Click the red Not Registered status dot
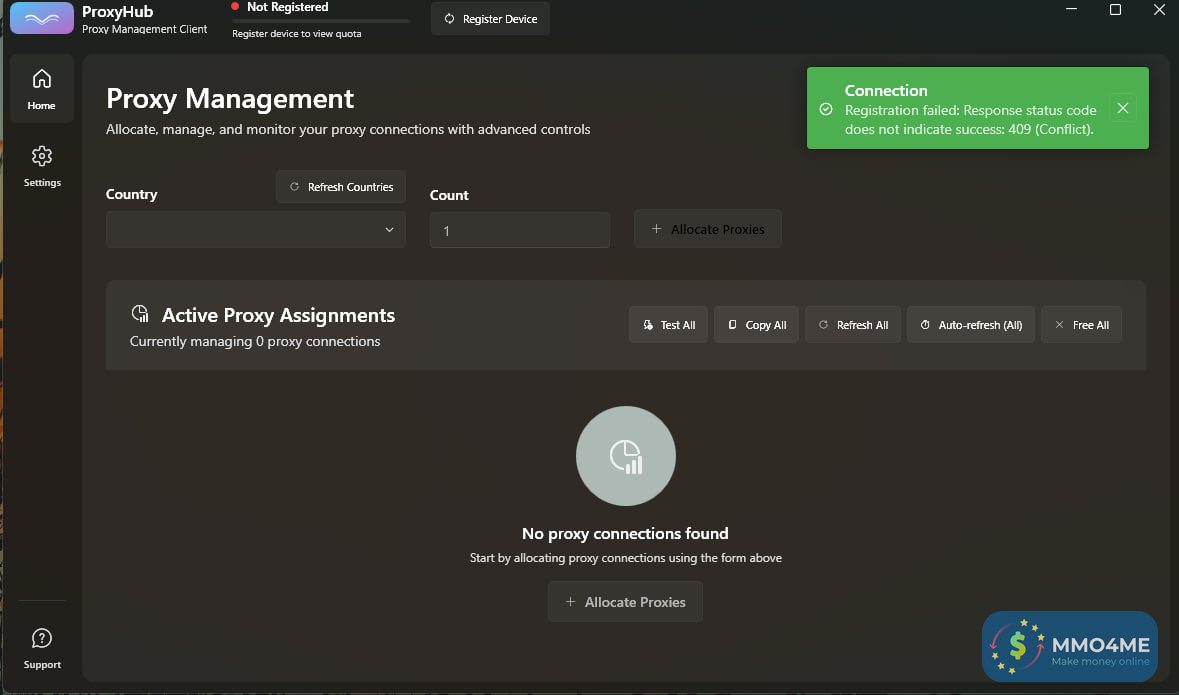The width and height of the screenshot is (1179, 695). (235, 7)
